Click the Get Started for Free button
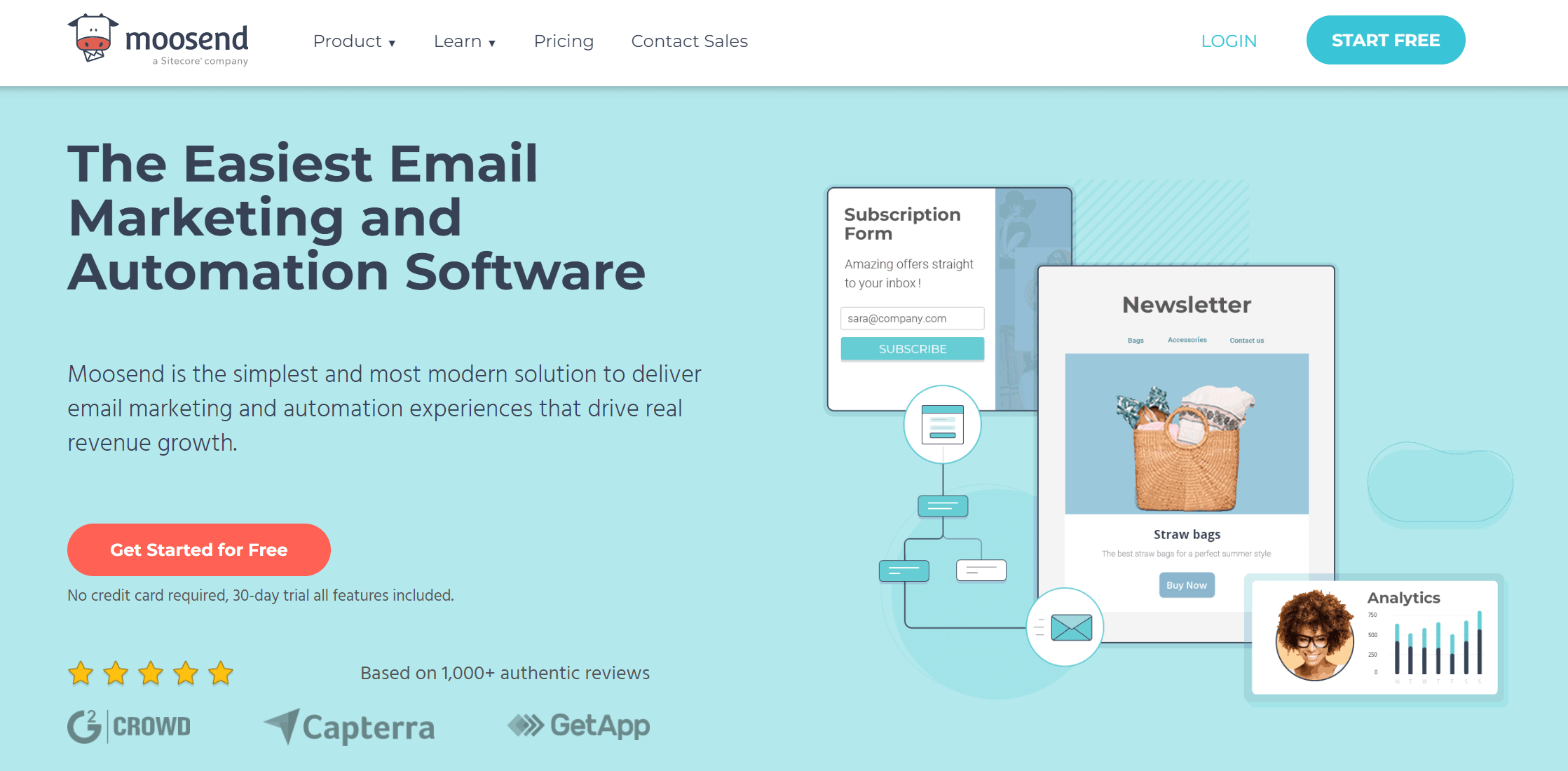Image resolution: width=1568 pixels, height=771 pixels. [x=199, y=549]
